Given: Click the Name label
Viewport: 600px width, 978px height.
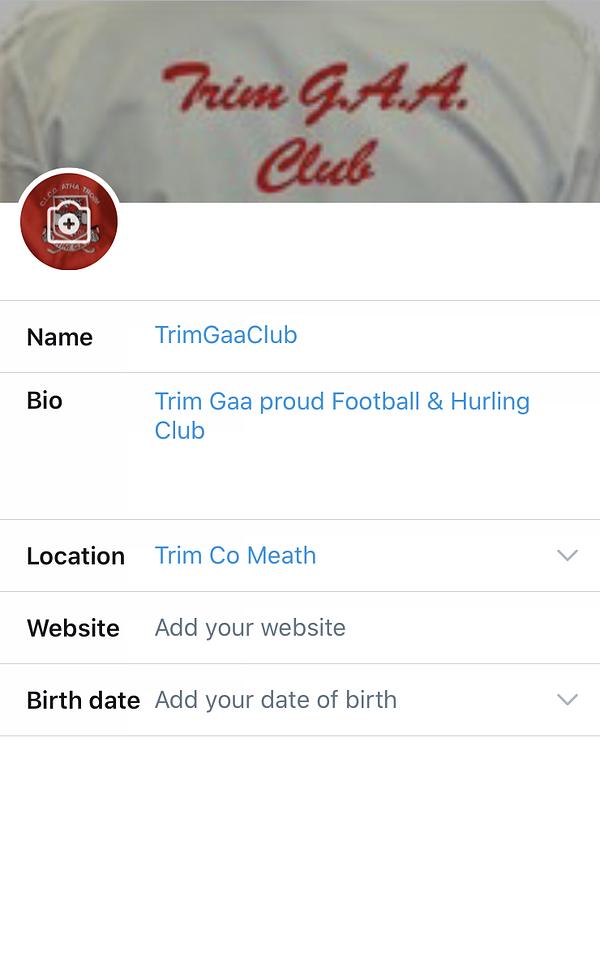Looking at the screenshot, I should click(x=59, y=337).
